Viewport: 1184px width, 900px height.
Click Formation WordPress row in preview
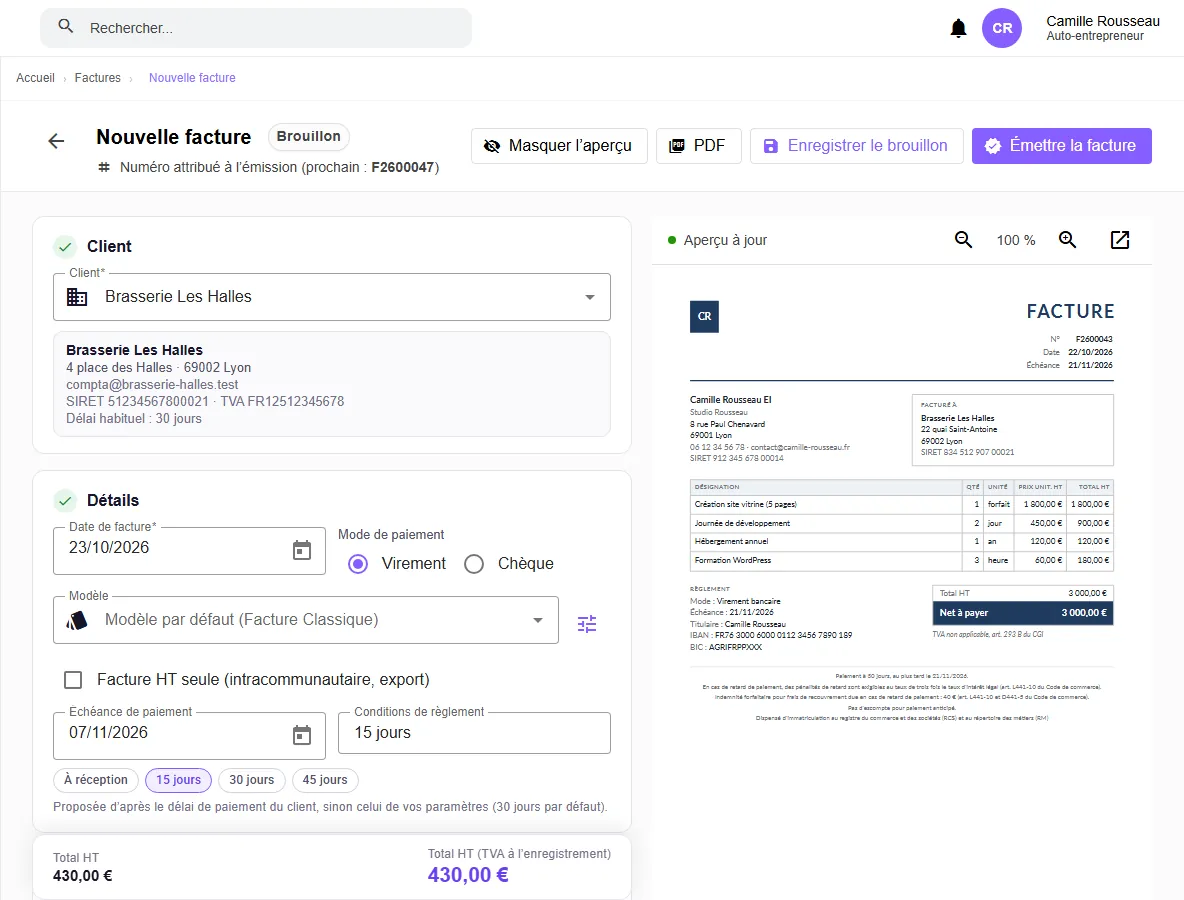pyautogui.click(x=901, y=560)
